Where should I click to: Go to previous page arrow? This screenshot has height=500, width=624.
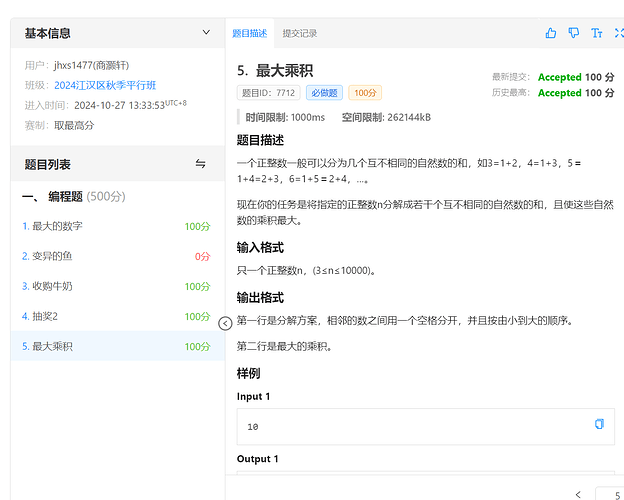pyautogui.click(x=578, y=494)
